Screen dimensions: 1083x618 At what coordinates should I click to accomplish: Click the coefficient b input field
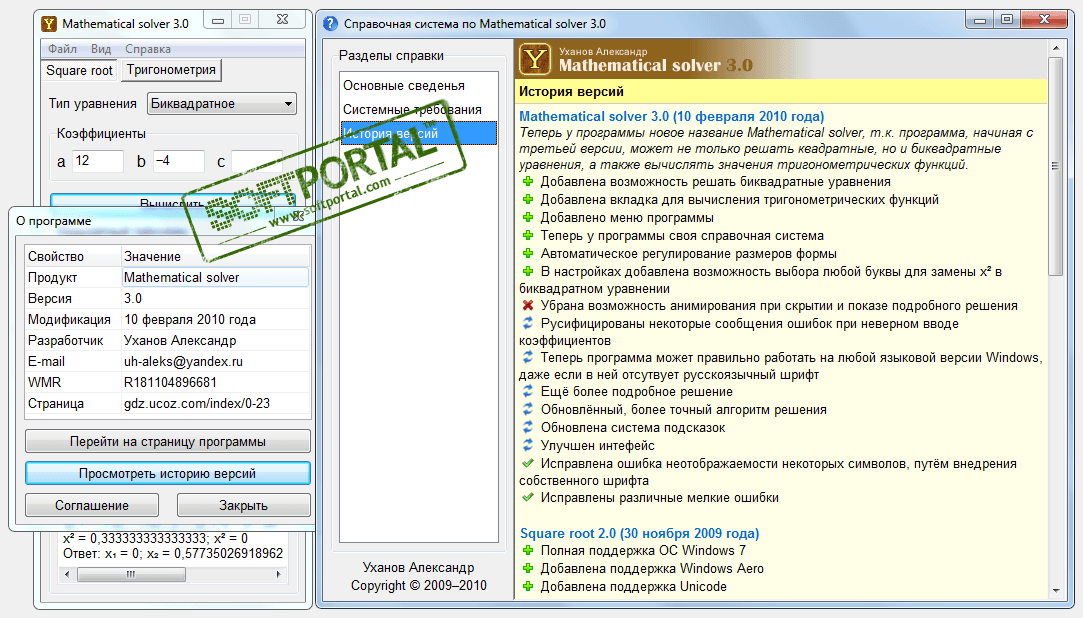pyautogui.click(x=178, y=161)
